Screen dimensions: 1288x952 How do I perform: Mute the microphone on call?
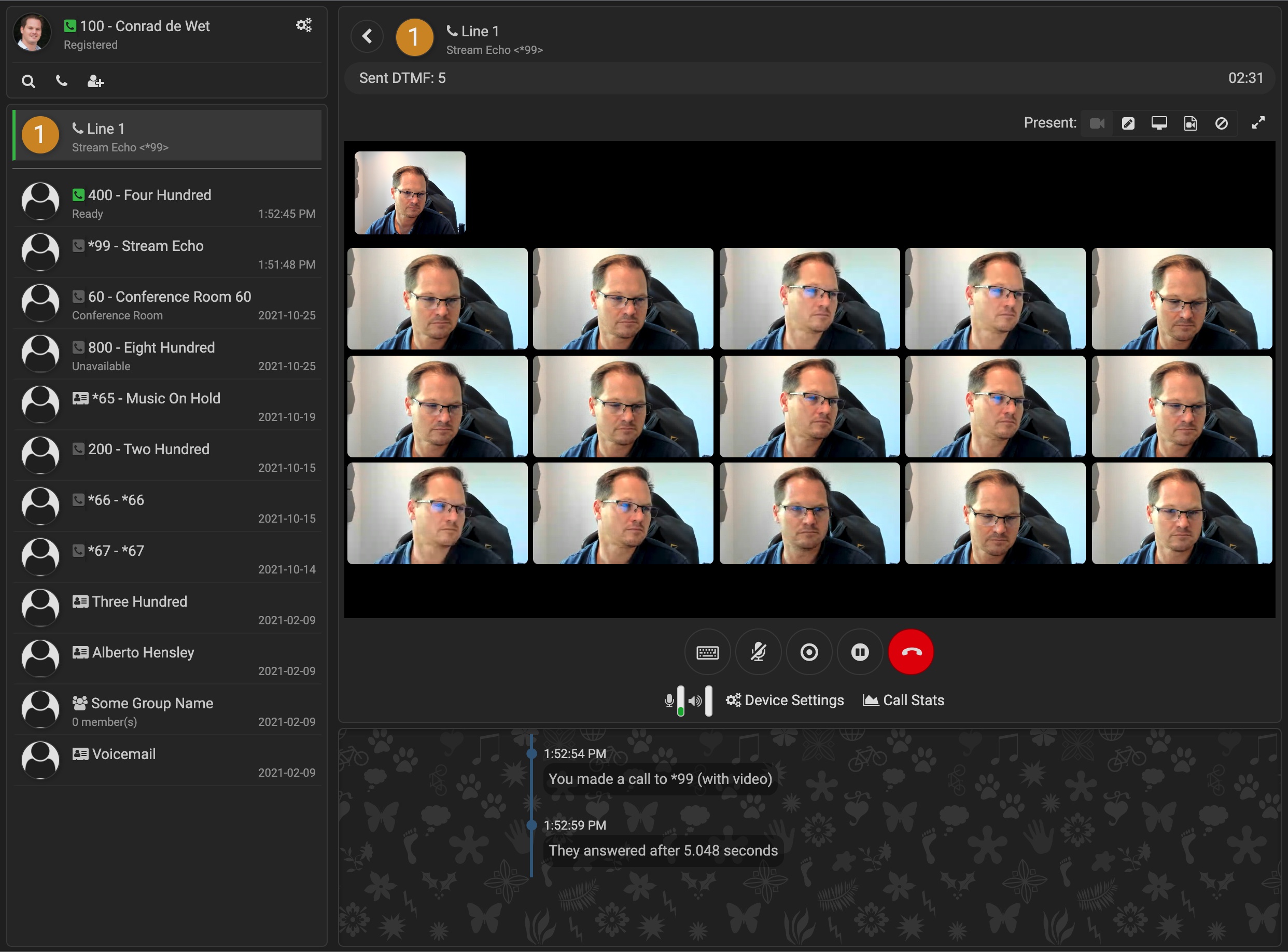click(x=758, y=652)
